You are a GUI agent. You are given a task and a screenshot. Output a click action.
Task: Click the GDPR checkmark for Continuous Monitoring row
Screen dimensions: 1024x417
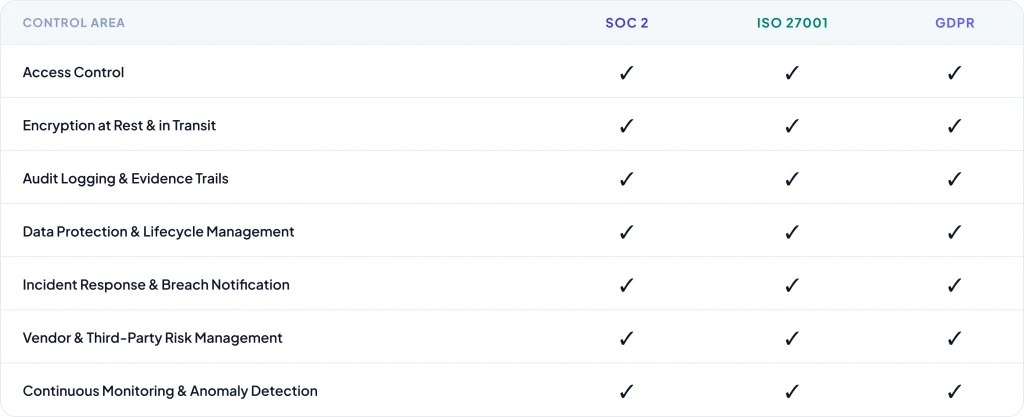click(954, 391)
